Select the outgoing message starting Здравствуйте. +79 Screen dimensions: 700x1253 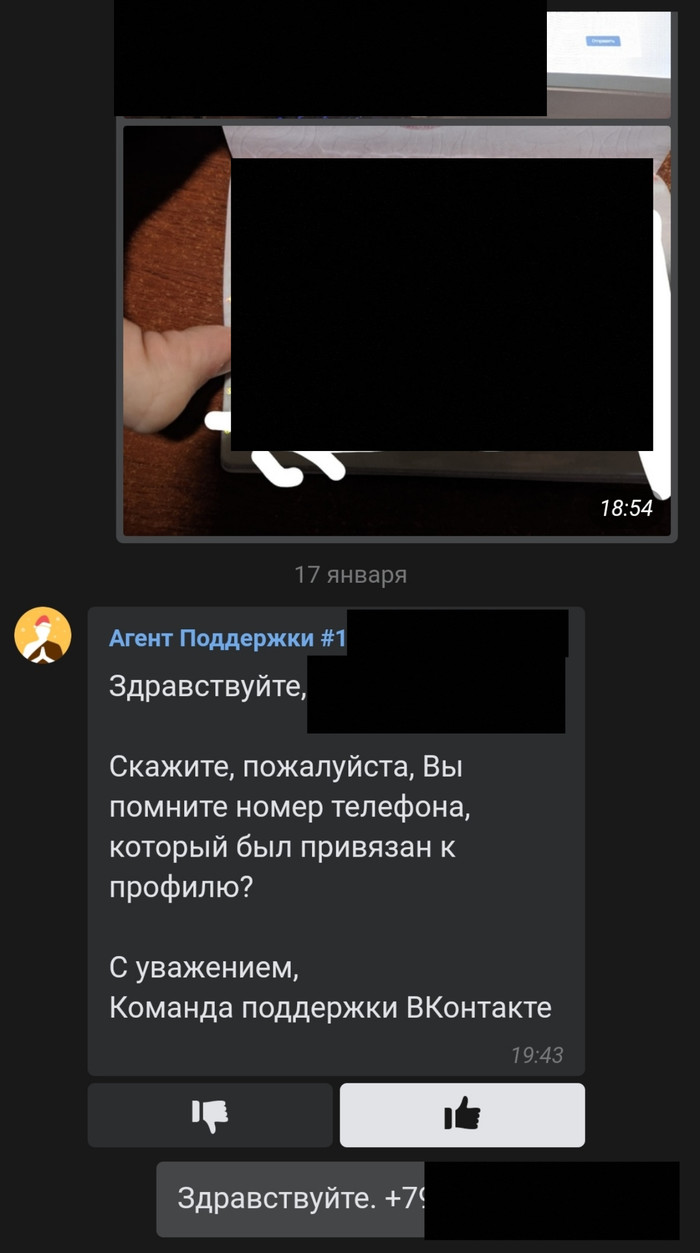[x=417, y=1199]
